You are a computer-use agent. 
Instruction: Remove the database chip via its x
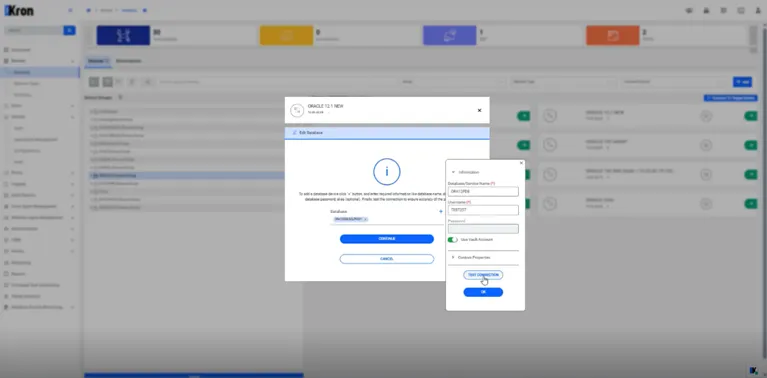(x=365, y=220)
